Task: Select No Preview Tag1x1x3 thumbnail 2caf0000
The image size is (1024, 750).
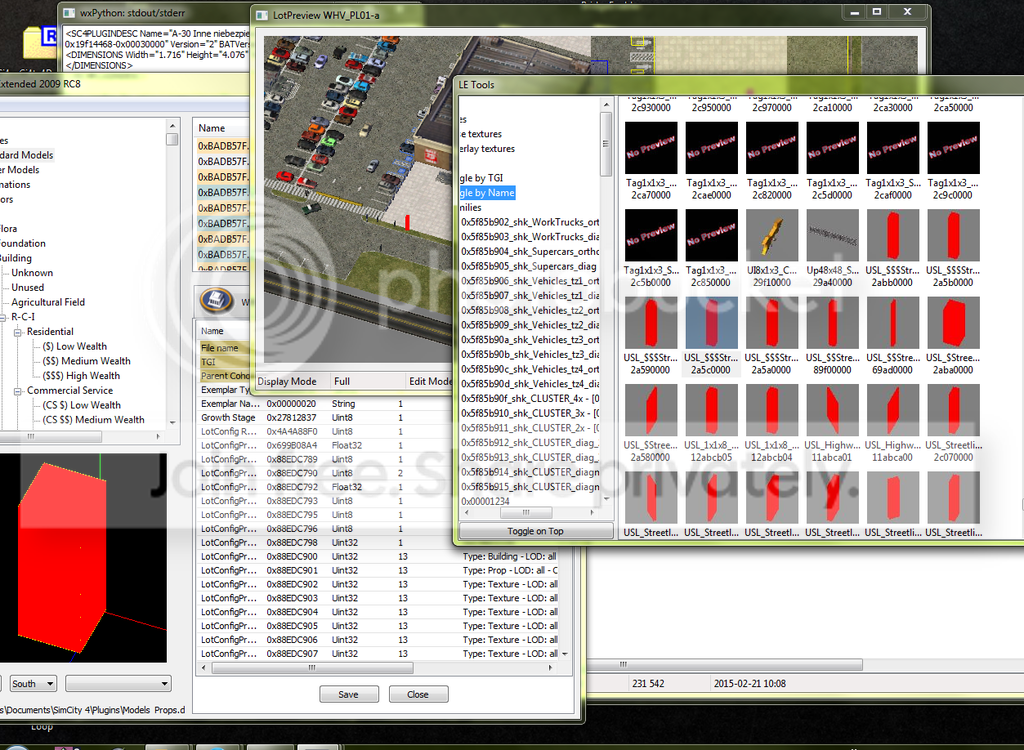Action: tap(893, 148)
